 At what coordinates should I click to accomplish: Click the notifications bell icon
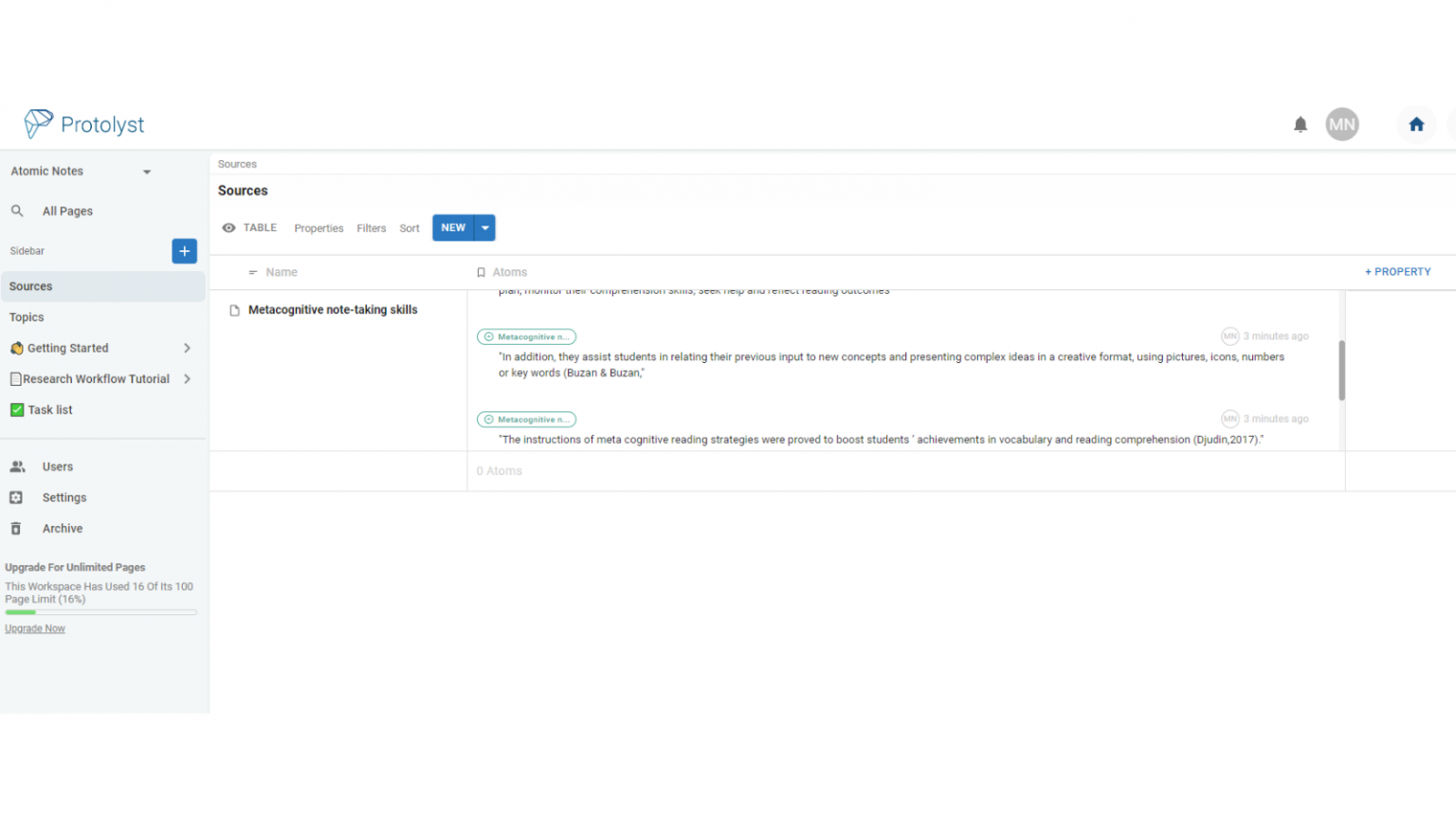[1300, 124]
